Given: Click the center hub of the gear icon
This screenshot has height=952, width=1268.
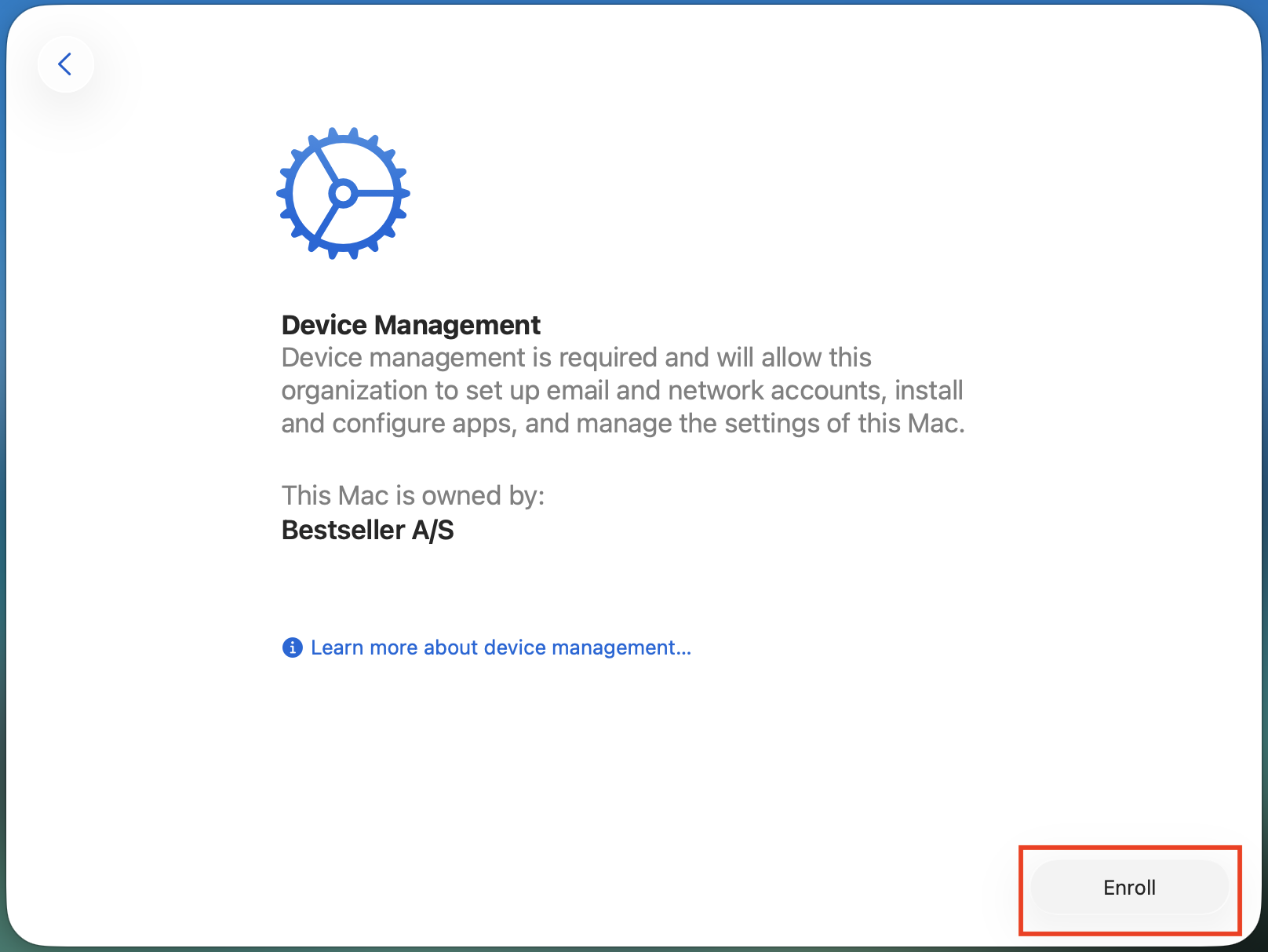Looking at the screenshot, I should (343, 192).
